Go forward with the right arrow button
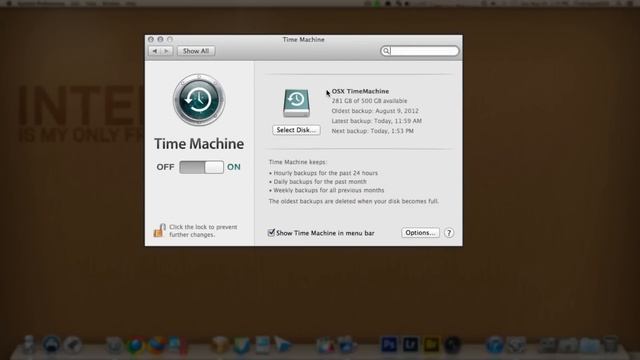Screen dimensions: 640x360 (167, 51)
